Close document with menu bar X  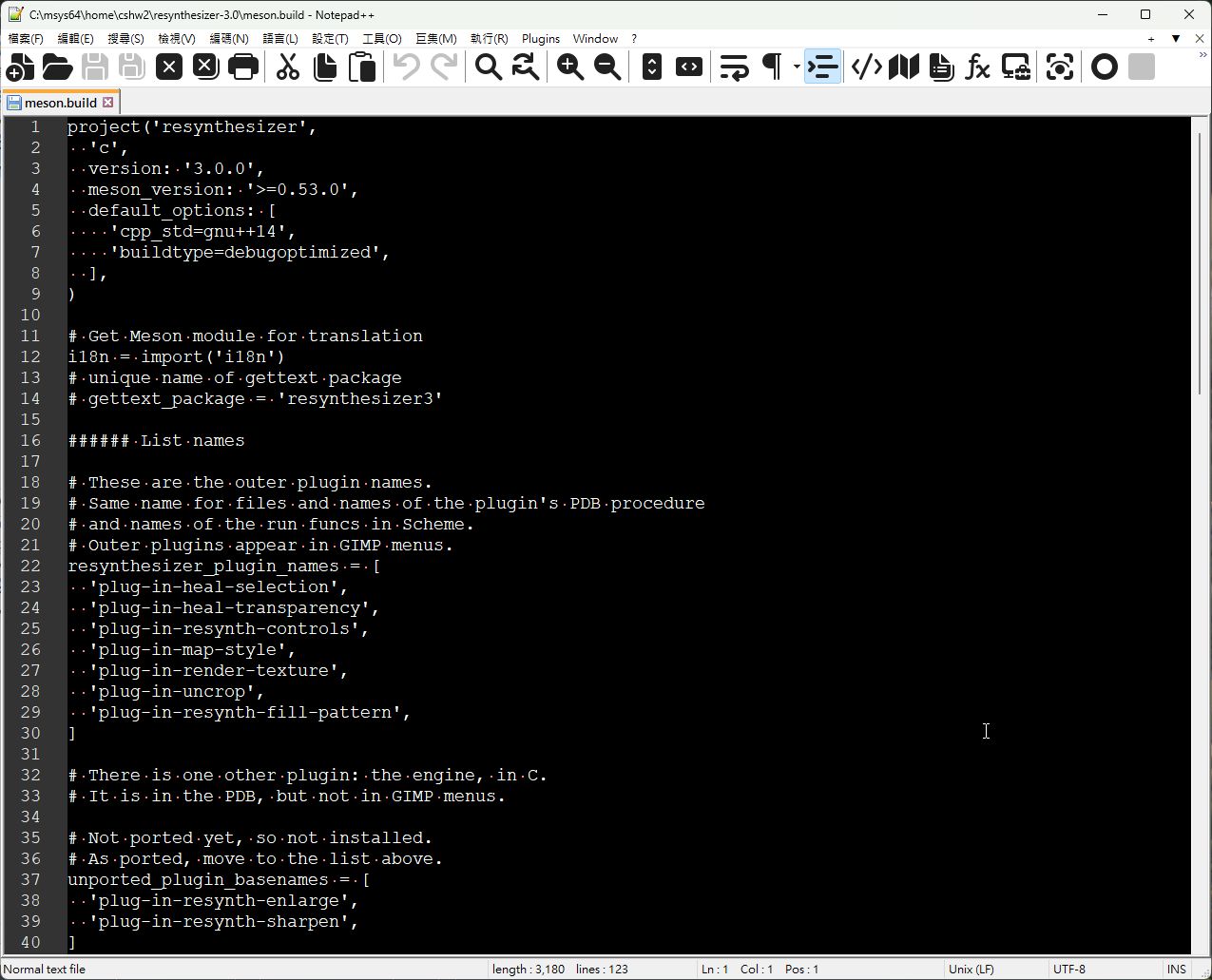point(1200,39)
